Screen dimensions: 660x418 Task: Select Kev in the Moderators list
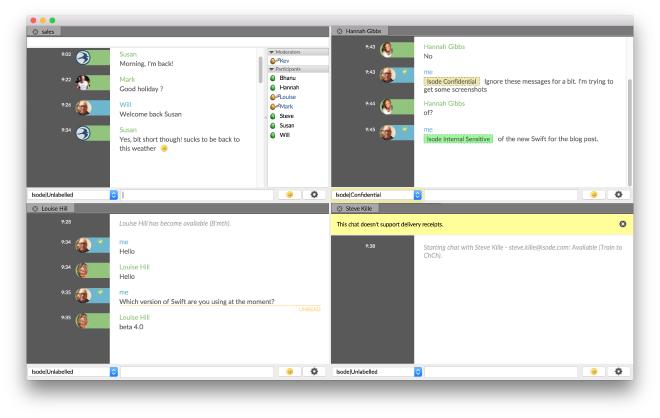pyautogui.click(x=284, y=61)
